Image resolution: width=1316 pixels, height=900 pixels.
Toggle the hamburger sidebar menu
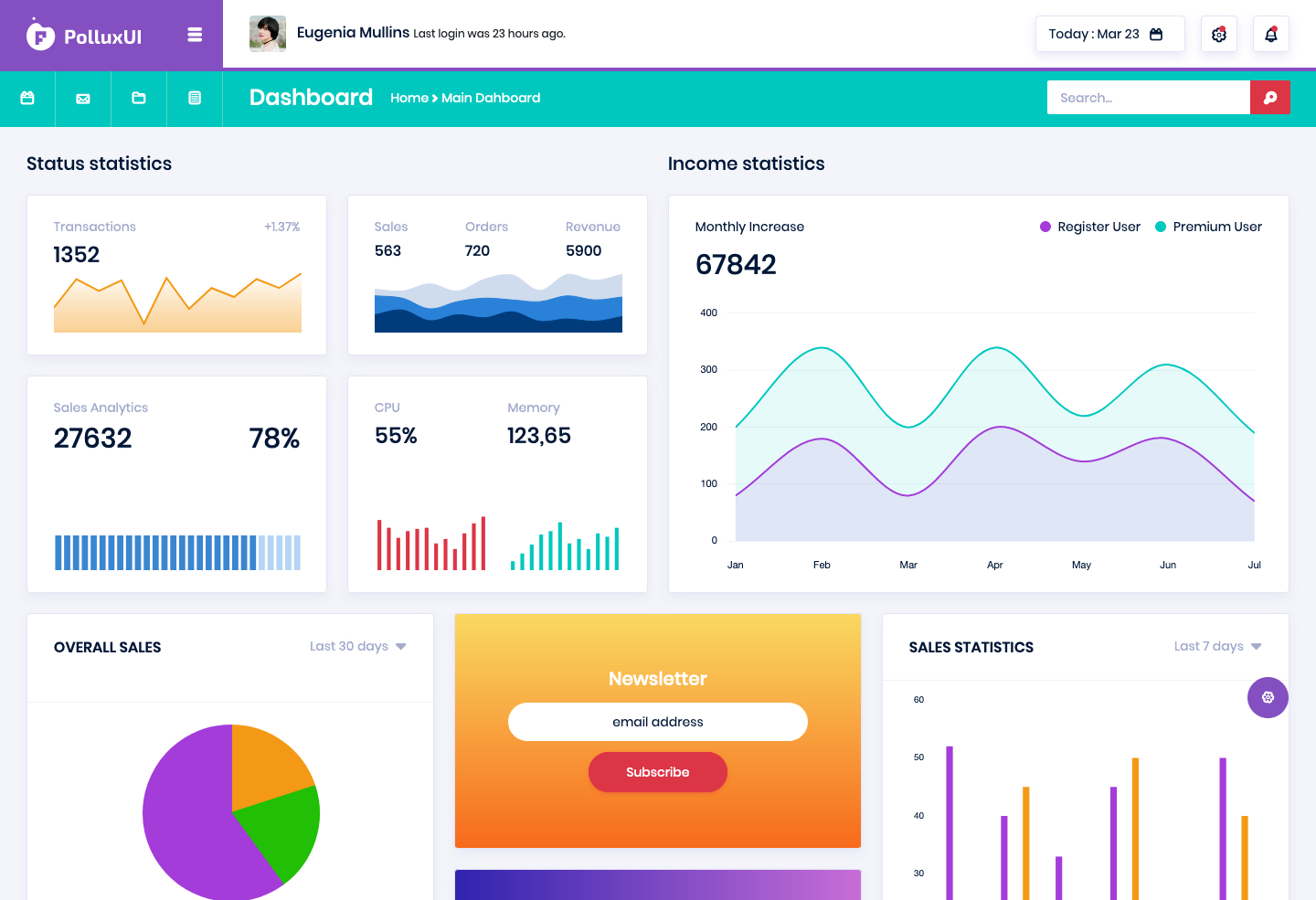(195, 35)
